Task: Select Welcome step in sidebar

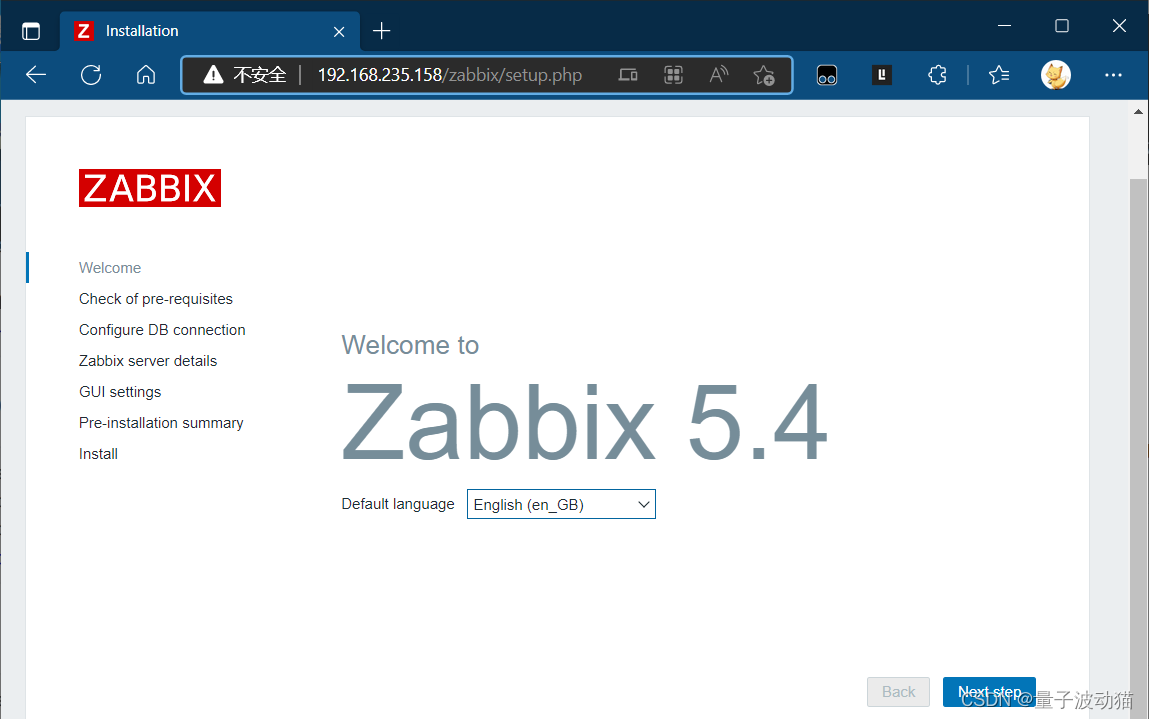Action: coord(110,268)
